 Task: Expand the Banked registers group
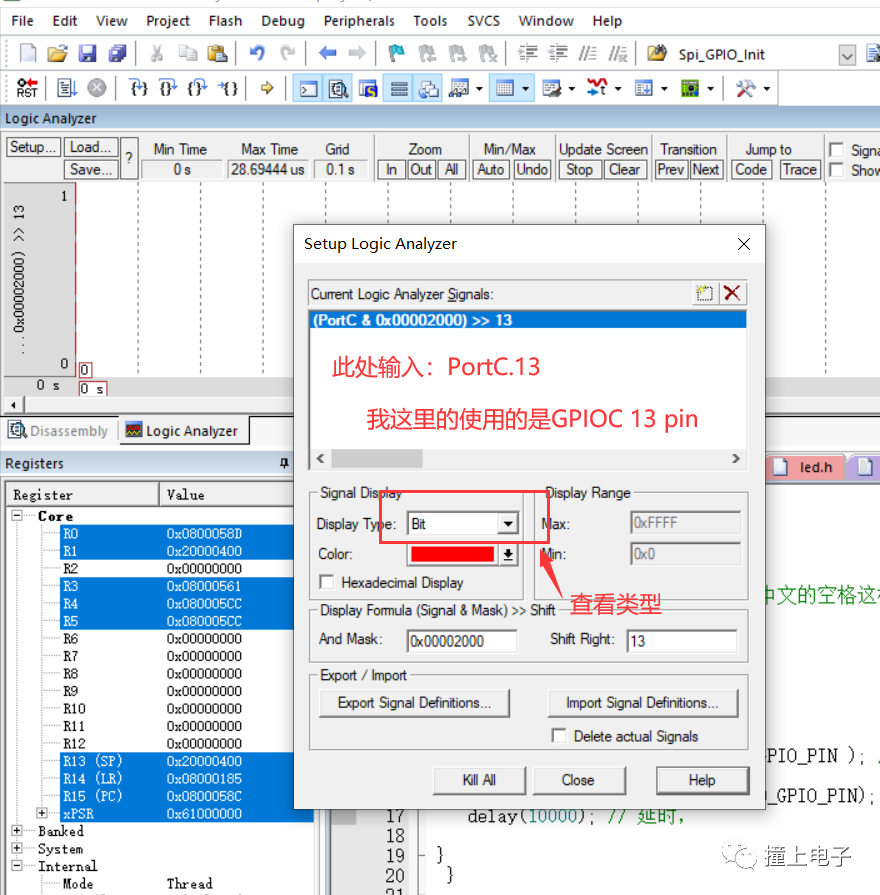click(x=14, y=830)
